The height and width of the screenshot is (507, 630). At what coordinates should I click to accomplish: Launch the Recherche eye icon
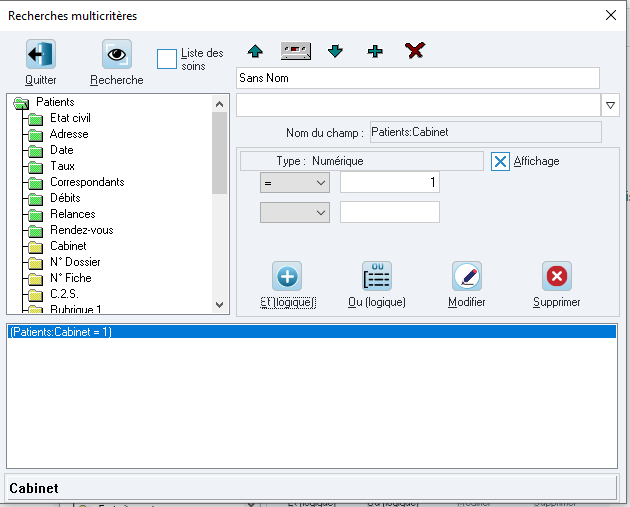117,54
